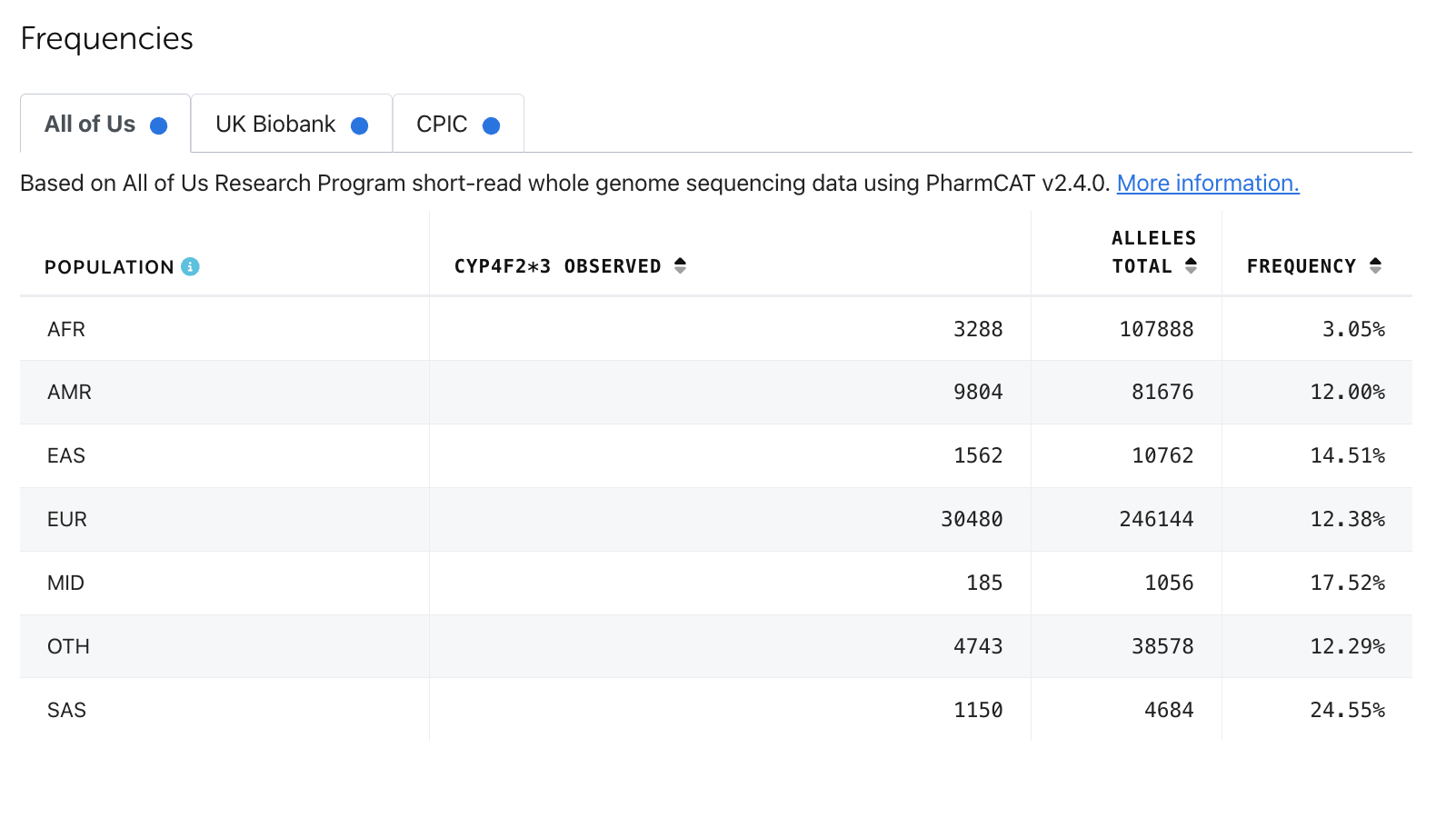Click alleles total 4684
Image resolution: width=1456 pixels, height=818 pixels.
pyautogui.click(x=1169, y=710)
